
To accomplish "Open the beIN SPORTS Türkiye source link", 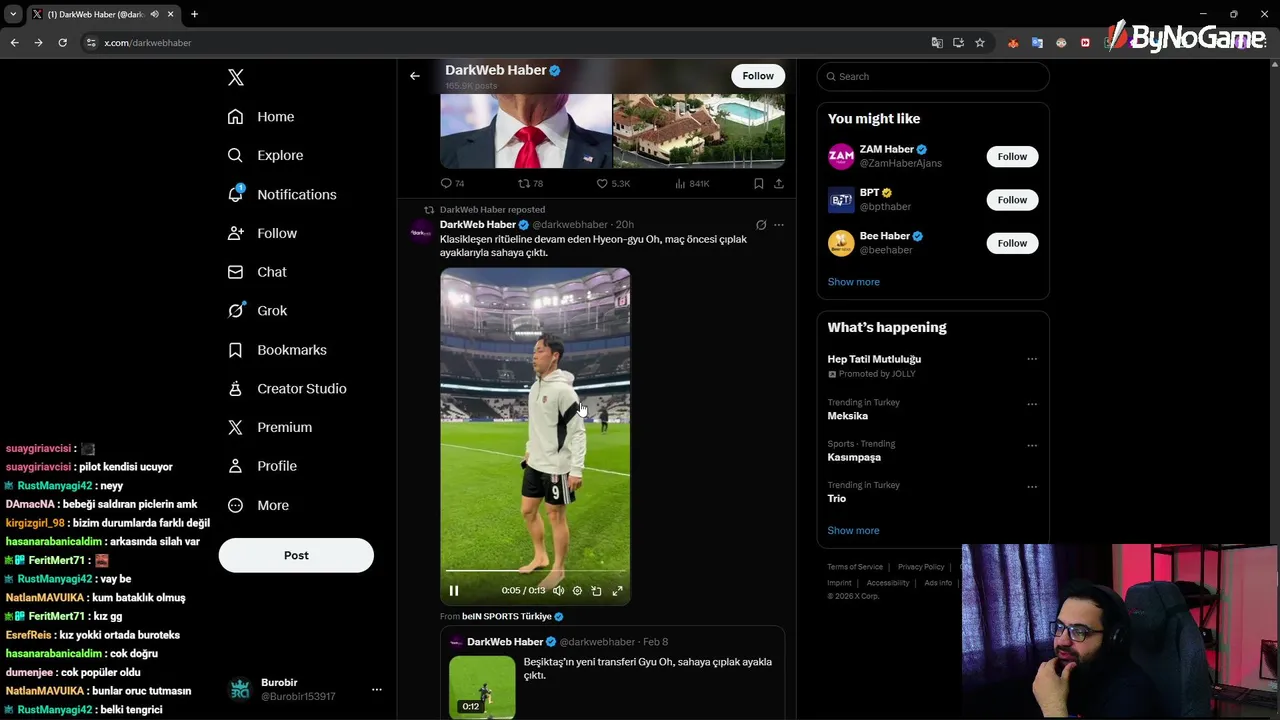I will coord(513,616).
